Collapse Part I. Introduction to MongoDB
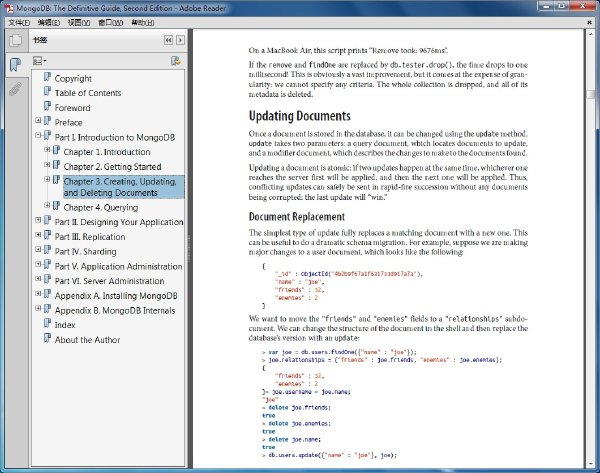The width and height of the screenshot is (600, 473). point(38,135)
